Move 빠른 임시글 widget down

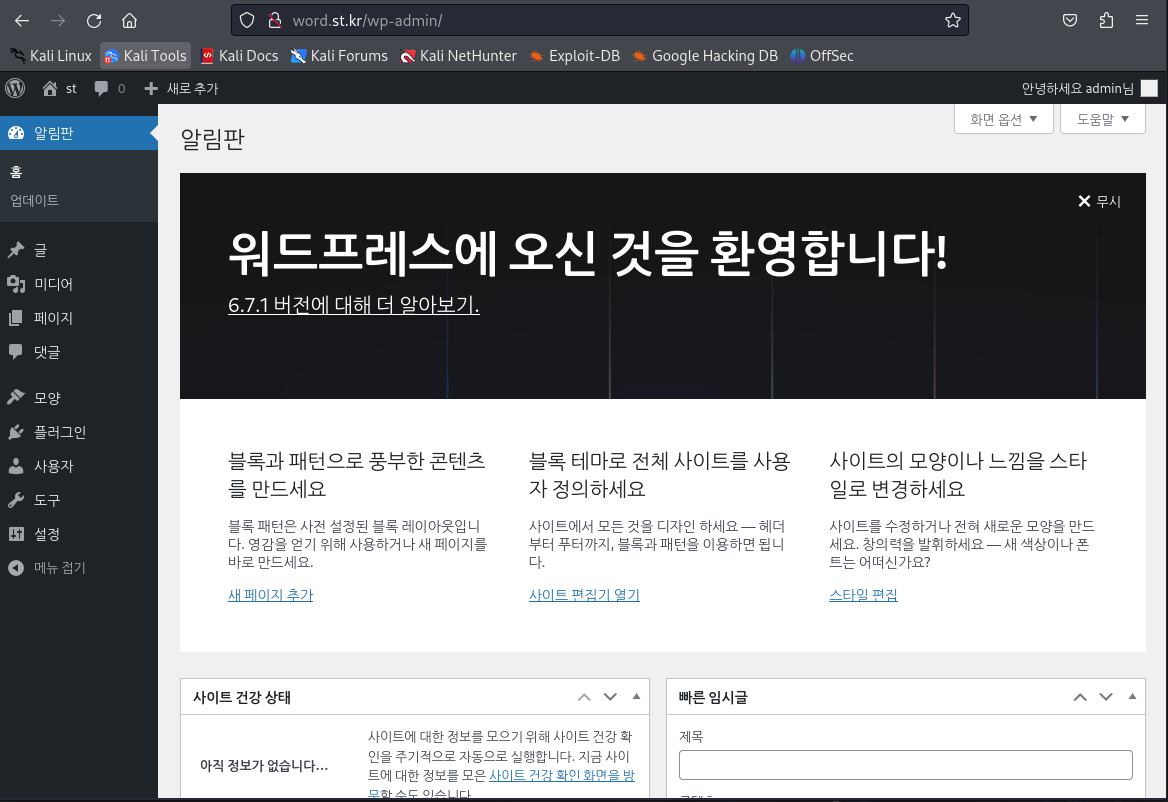(x=1106, y=697)
